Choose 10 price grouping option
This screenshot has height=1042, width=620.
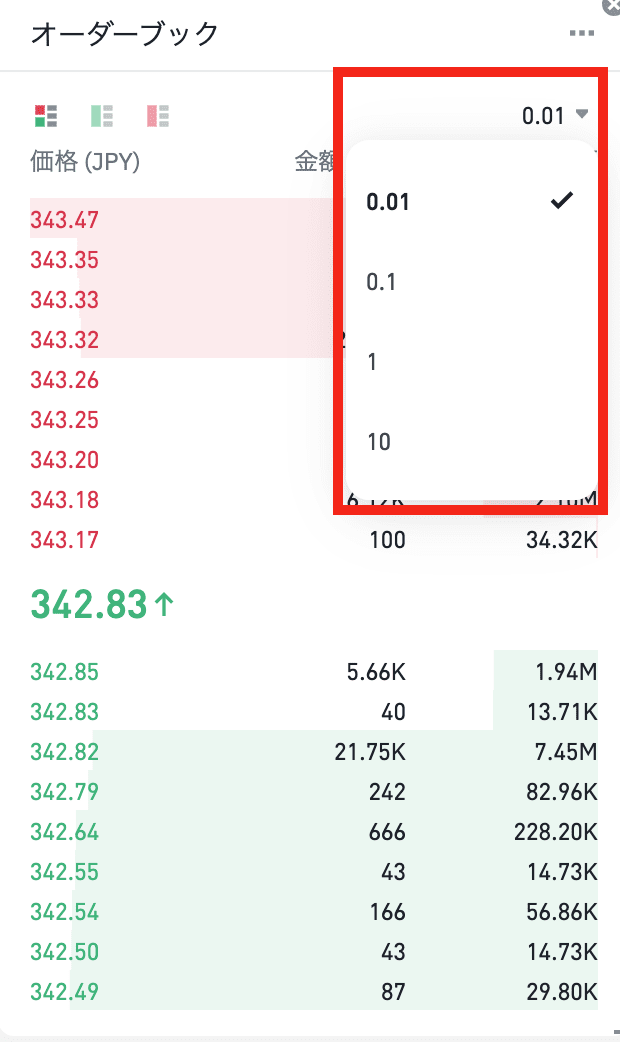pyautogui.click(x=471, y=441)
